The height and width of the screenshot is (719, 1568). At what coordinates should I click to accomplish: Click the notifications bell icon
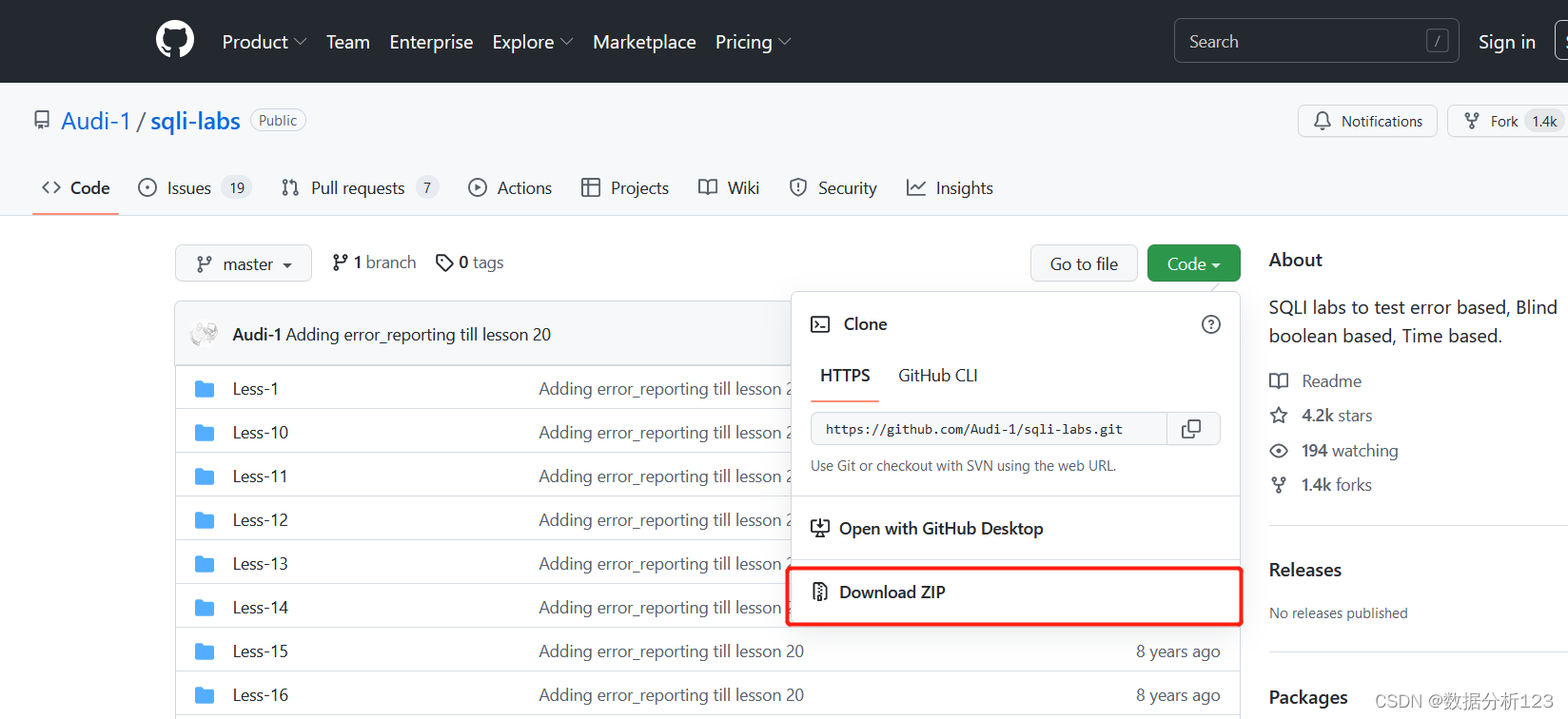click(1323, 121)
